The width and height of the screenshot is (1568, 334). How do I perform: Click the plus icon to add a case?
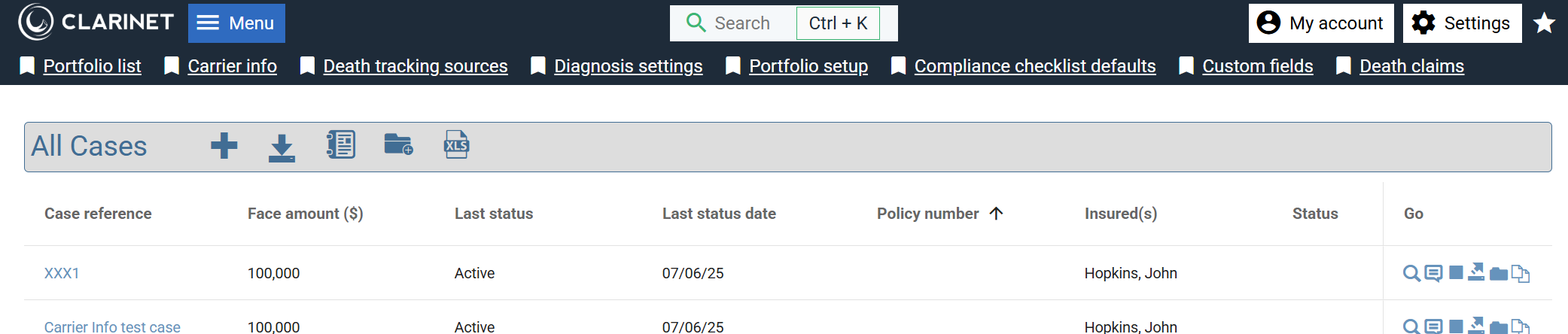click(x=224, y=146)
